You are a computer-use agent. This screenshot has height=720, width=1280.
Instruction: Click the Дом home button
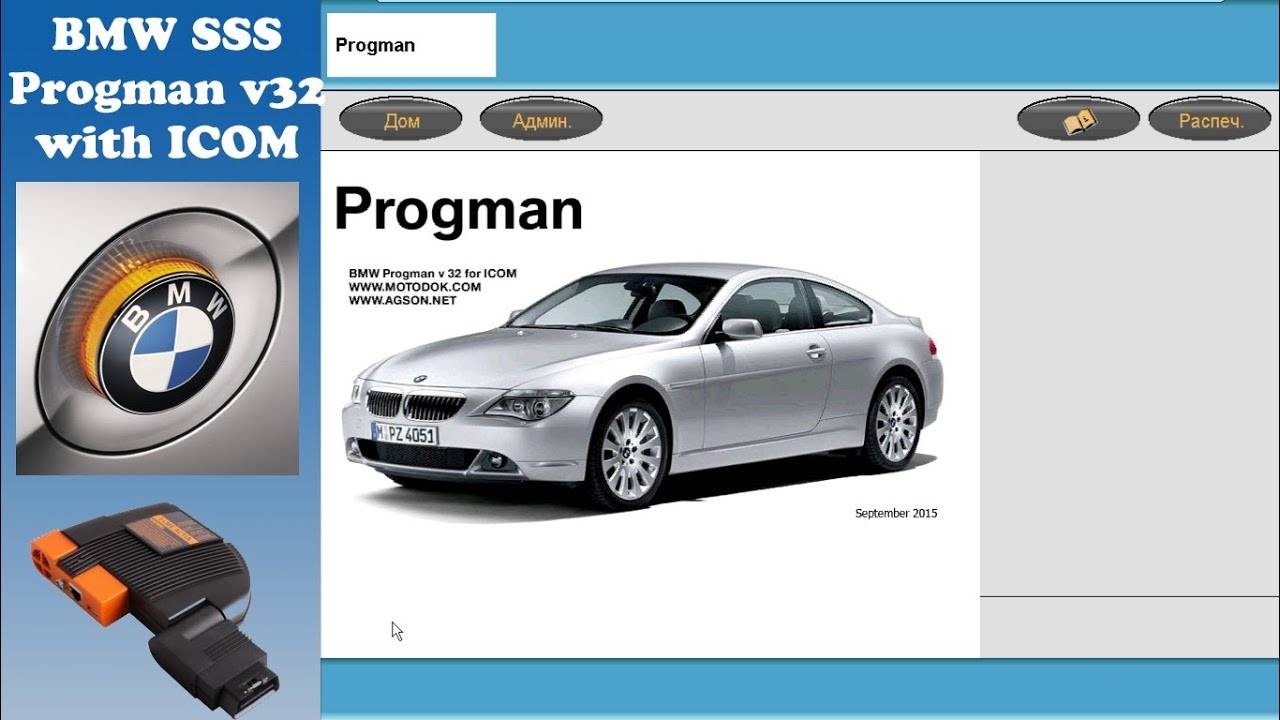(401, 121)
